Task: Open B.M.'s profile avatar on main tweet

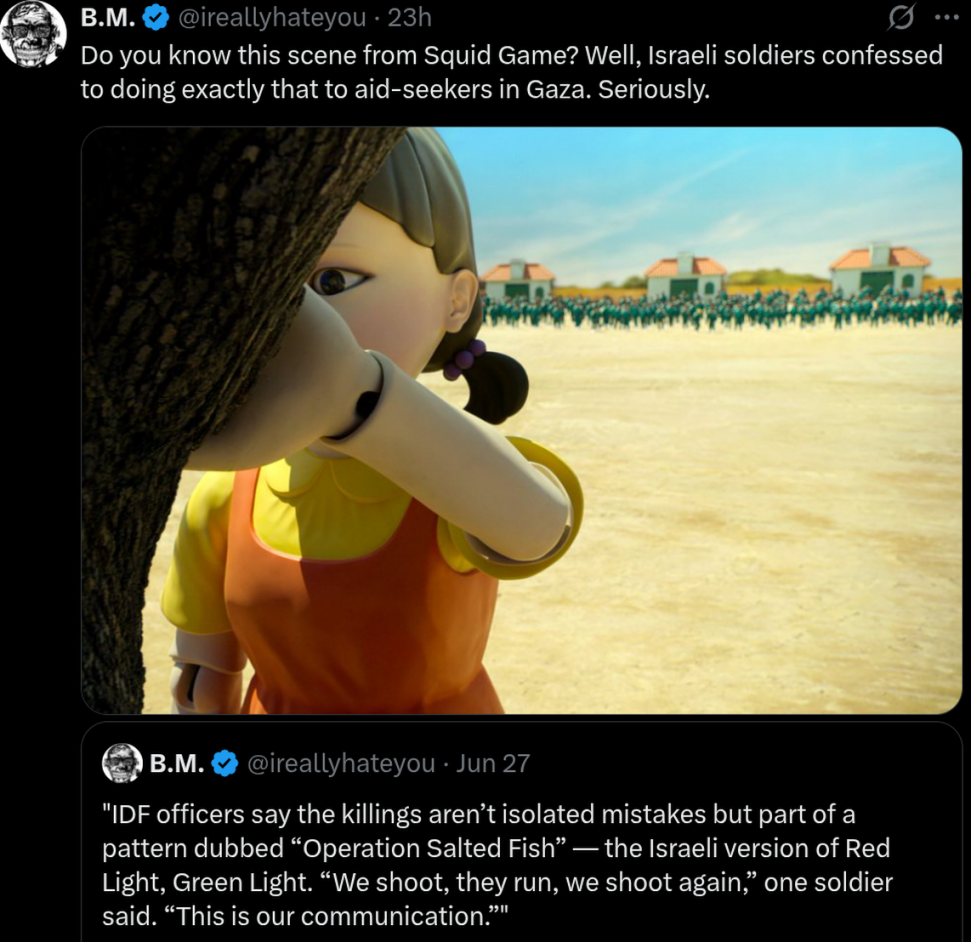Action: click(33, 33)
